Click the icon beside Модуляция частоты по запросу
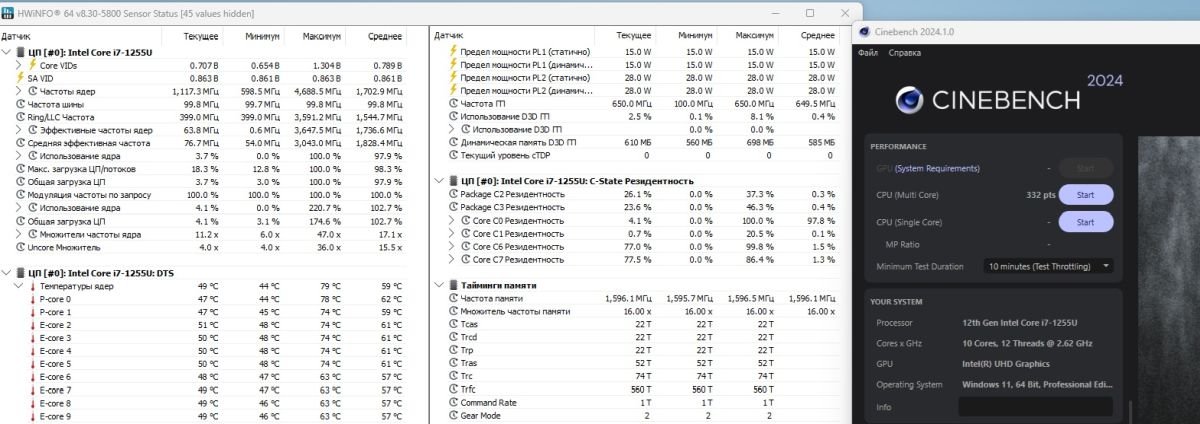The width and height of the screenshot is (1200, 424). pyautogui.click(x=19, y=195)
